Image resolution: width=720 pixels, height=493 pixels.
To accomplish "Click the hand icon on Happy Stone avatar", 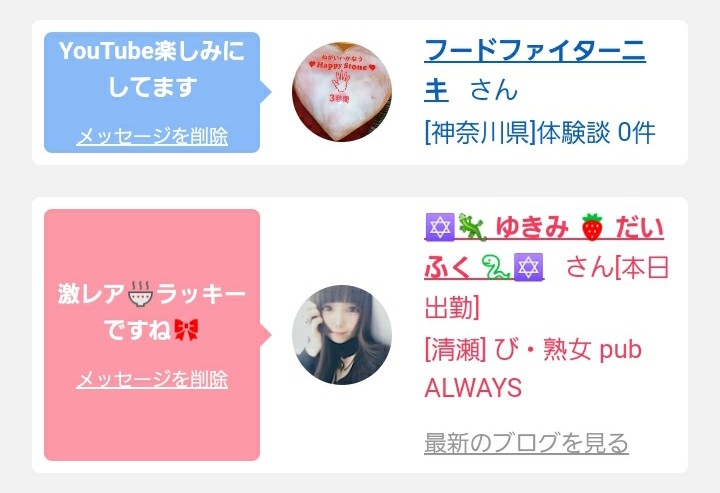I will [x=341, y=81].
